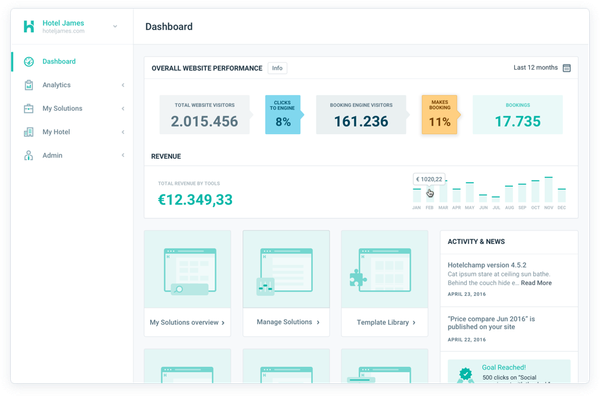Click the APRIL 22, 2016 date text

466,340
